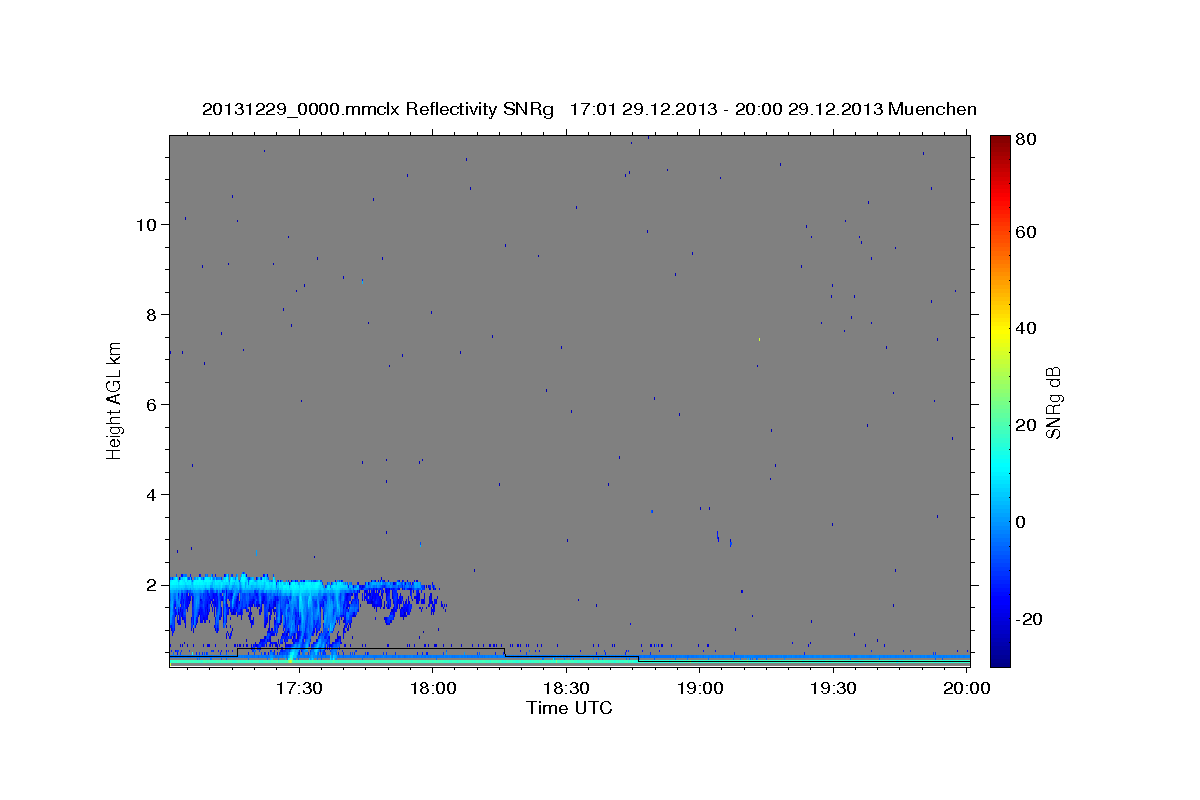Click the colorbar value 40

1026,328
